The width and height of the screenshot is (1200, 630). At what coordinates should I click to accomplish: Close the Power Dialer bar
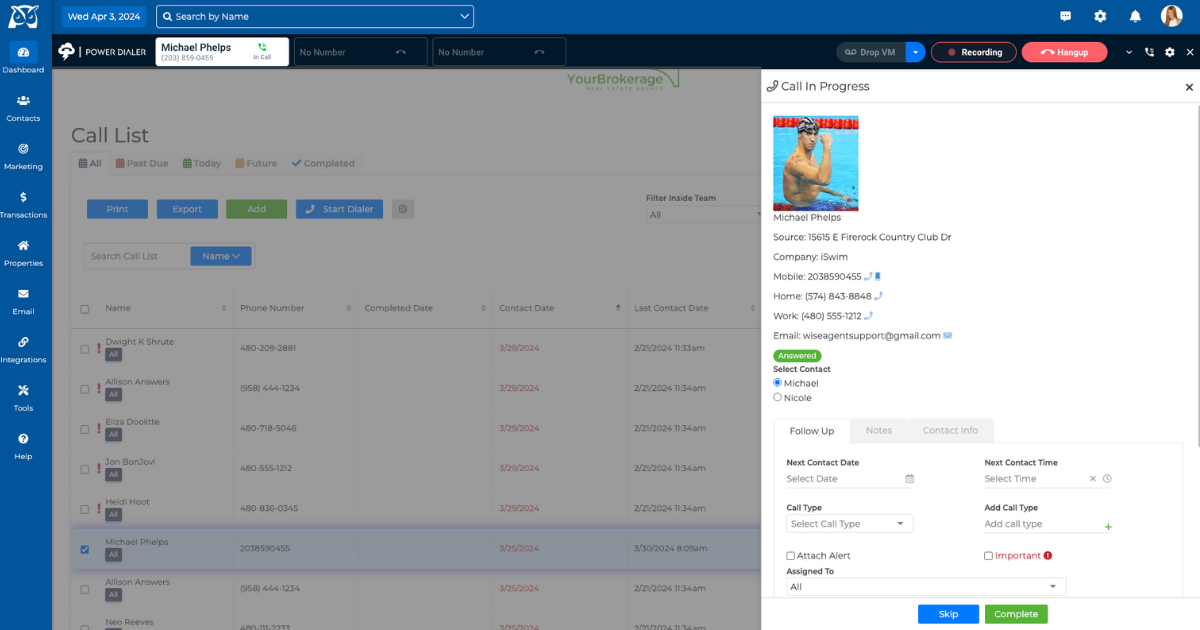point(1189,52)
